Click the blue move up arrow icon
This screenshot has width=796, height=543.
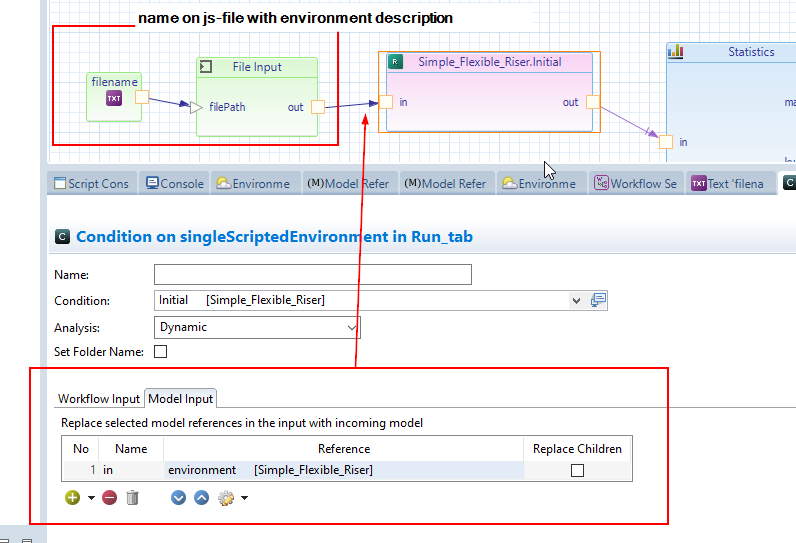[x=201, y=497]
